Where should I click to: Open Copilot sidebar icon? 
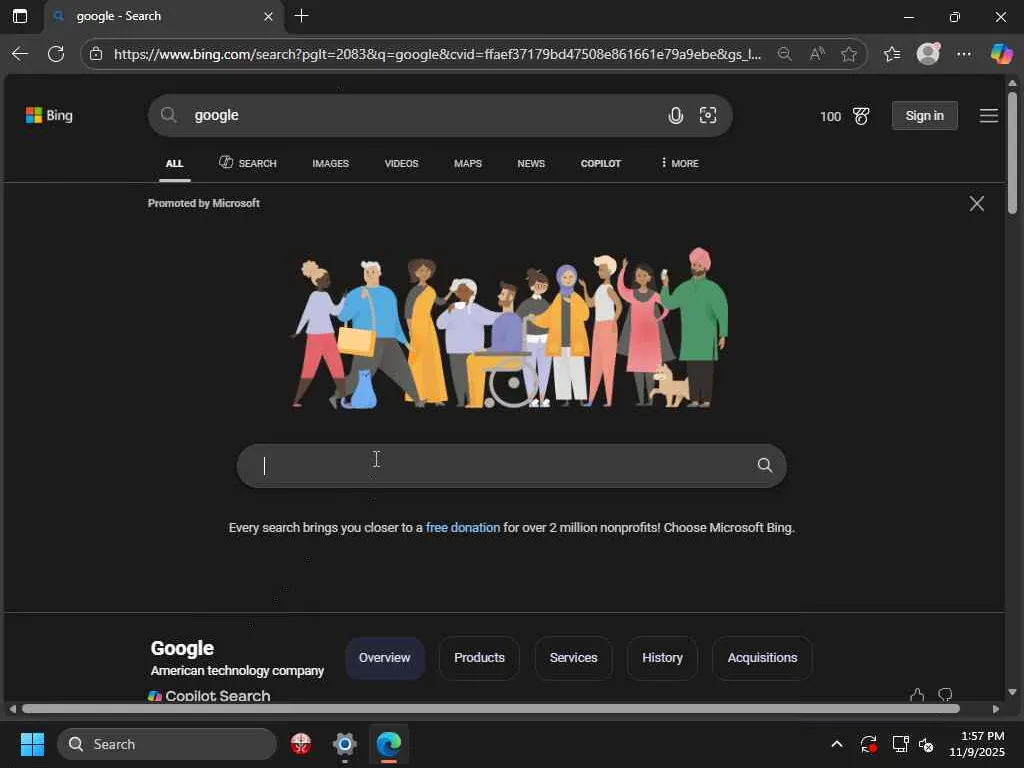click(x=1001, y=54)
